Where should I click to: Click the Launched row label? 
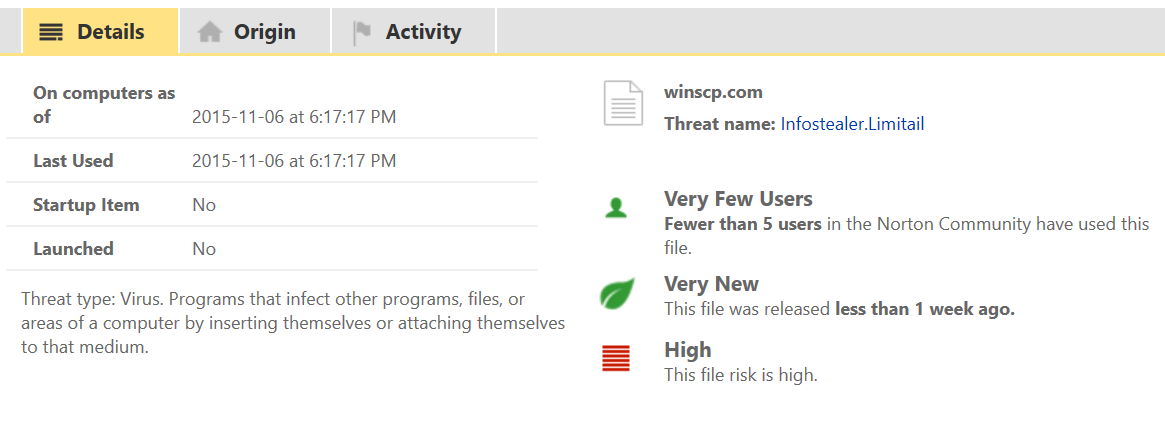tap(73, 249)
